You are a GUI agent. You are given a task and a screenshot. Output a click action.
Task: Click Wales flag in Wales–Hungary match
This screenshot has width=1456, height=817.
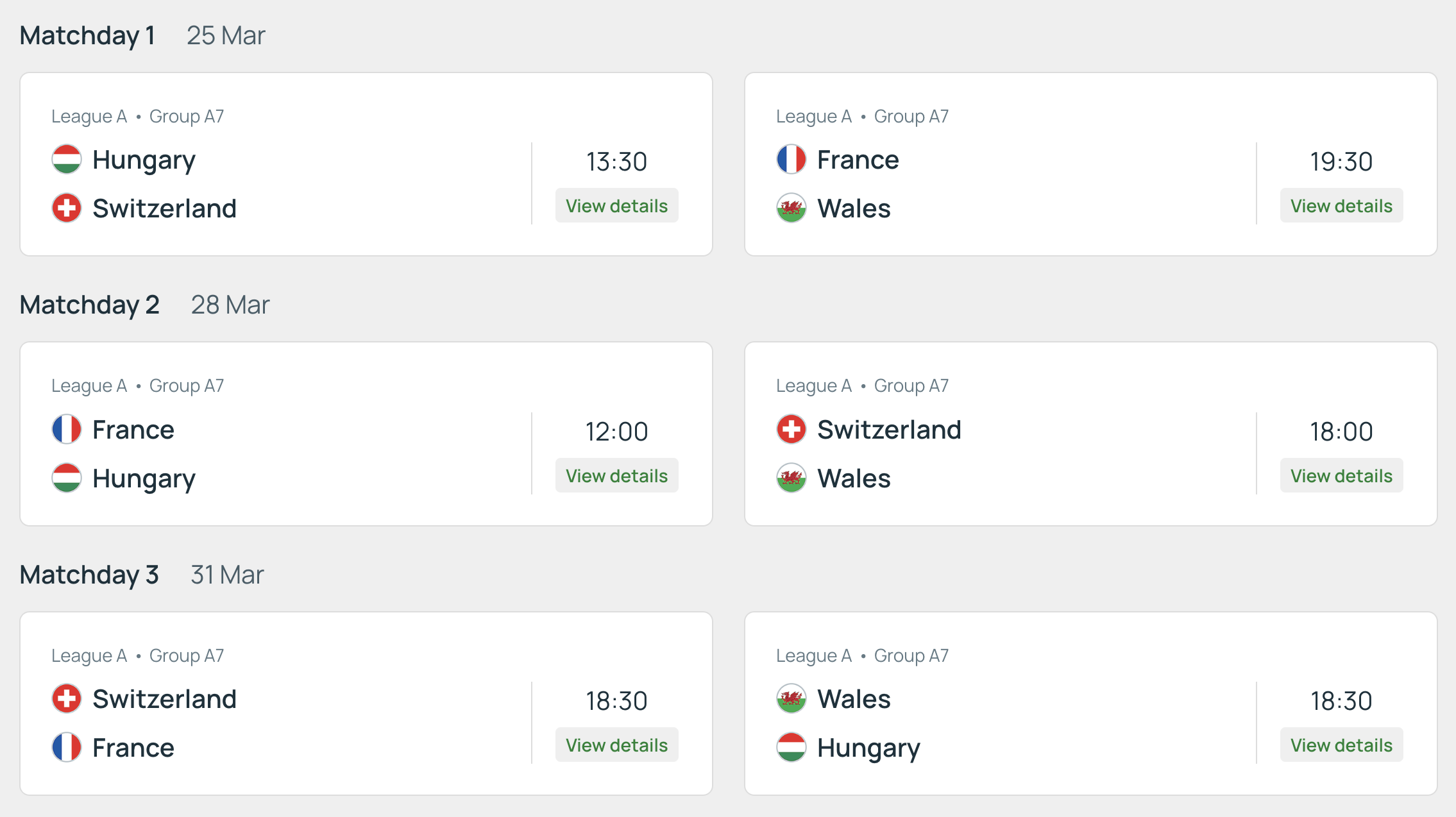coord(791,699)
